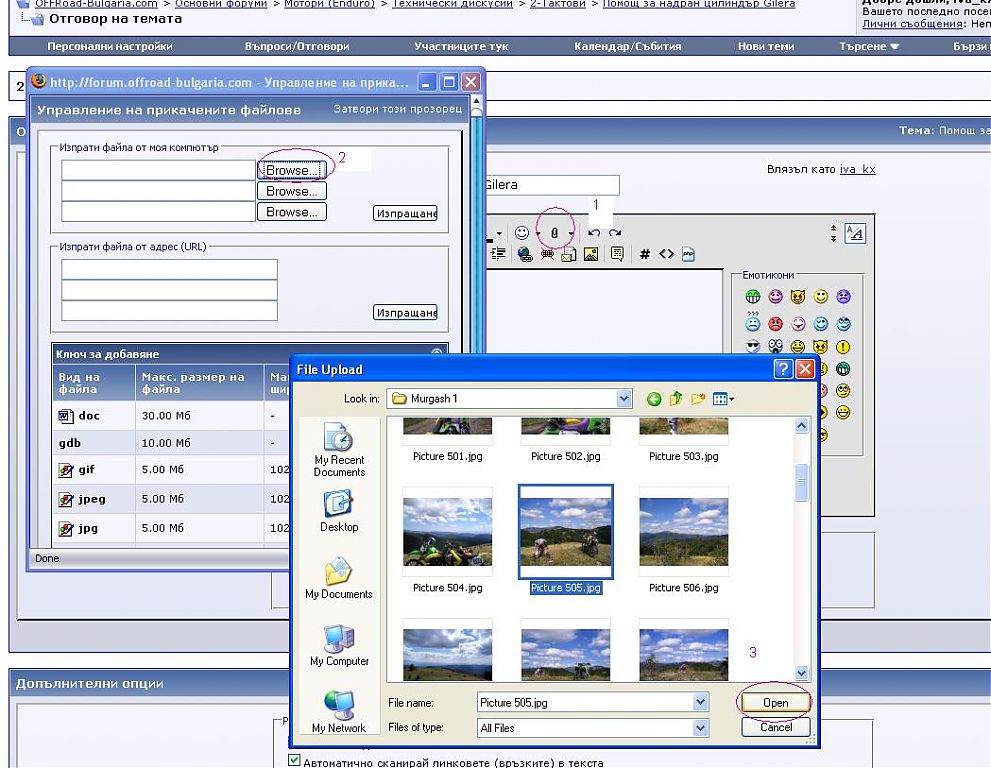
Task: Open the Files of type dropdown
Action: click(700, 728)
